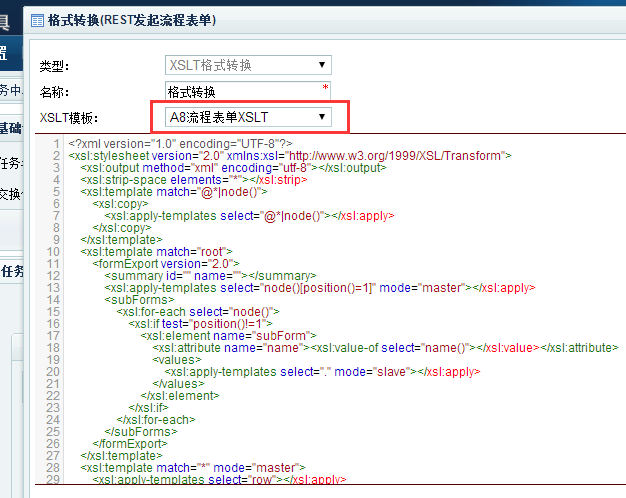Screen dimensions: 626x498
Task: Click the closing /formExport tag line
Action: (130, 443)
